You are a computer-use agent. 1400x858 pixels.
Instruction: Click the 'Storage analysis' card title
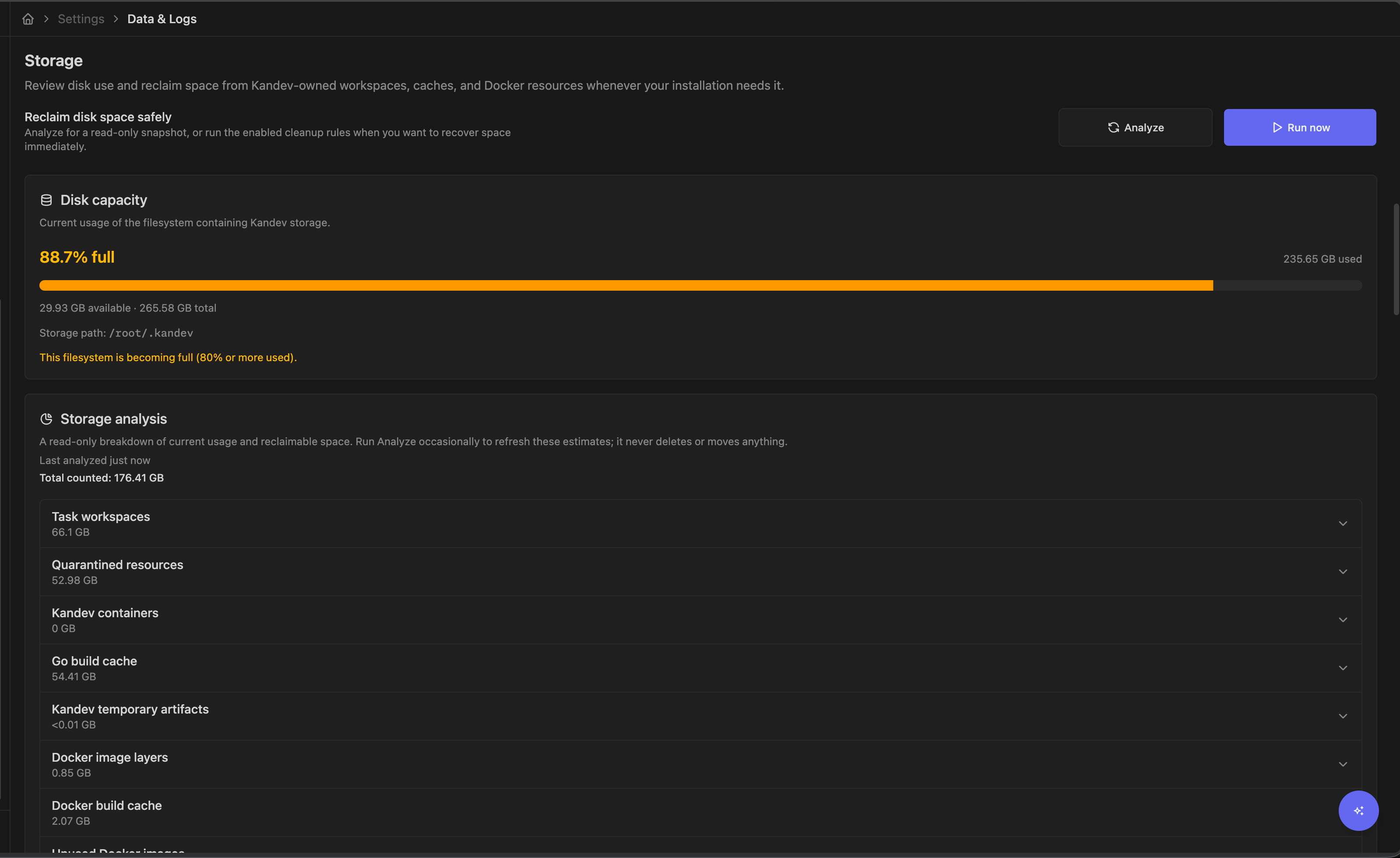114,419
